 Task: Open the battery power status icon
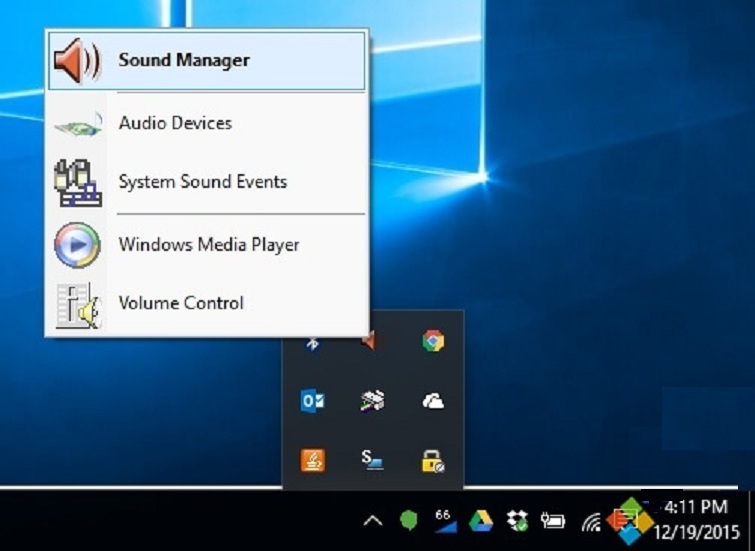pyautogui.click(x=553, y=521)
